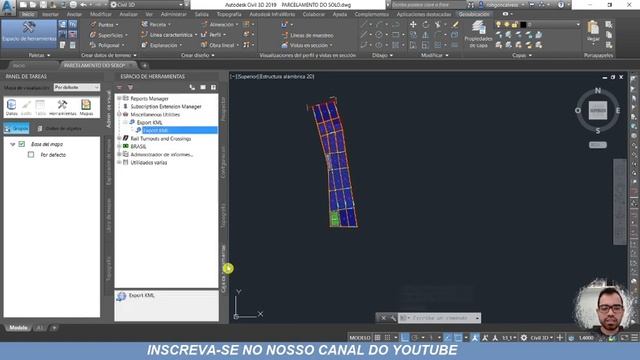Click the settings gear in status bar
This screenshot has height=360, width=640.
click(x=524, y=338)
